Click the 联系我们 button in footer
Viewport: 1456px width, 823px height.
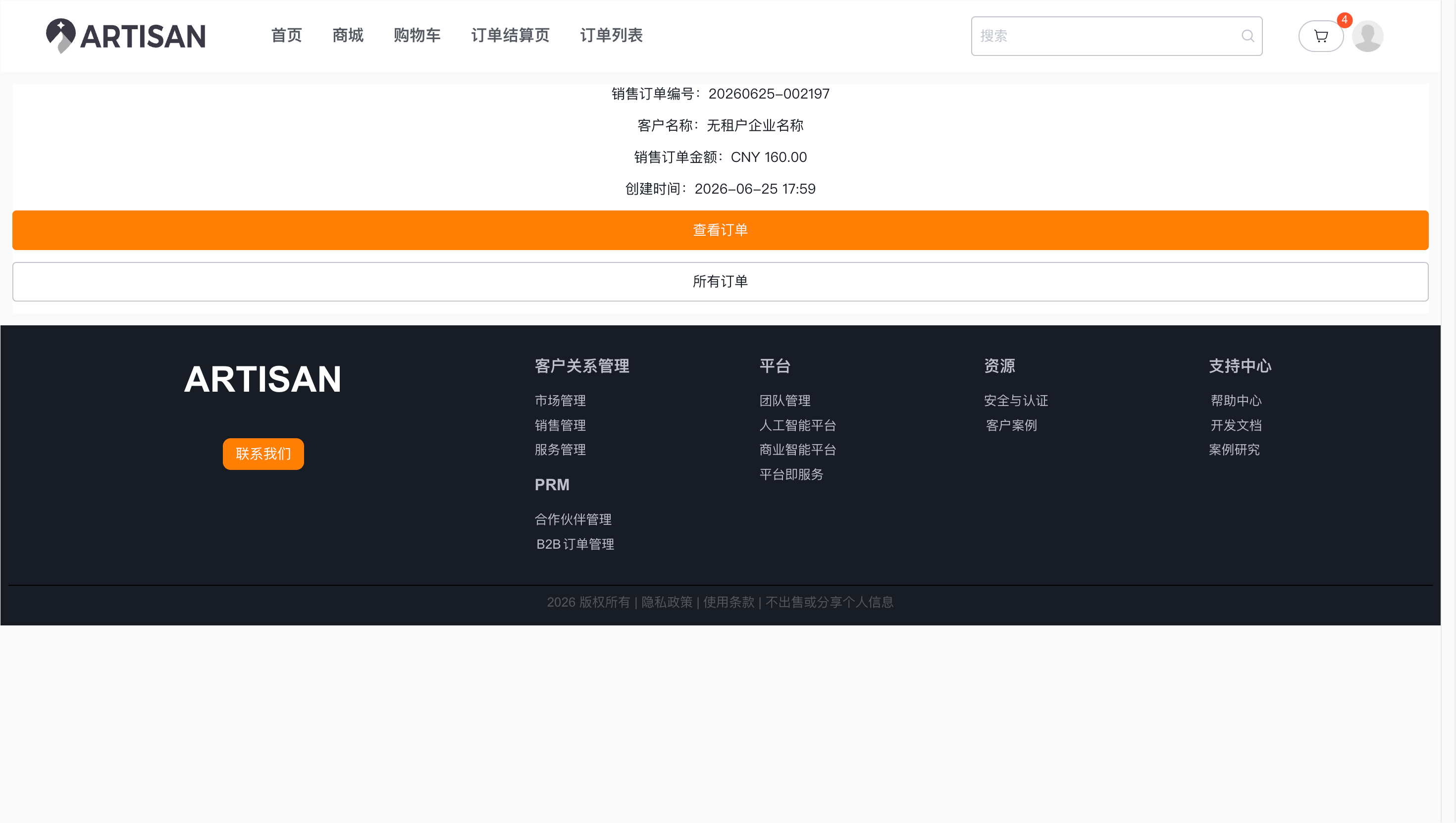click(263, 454)
